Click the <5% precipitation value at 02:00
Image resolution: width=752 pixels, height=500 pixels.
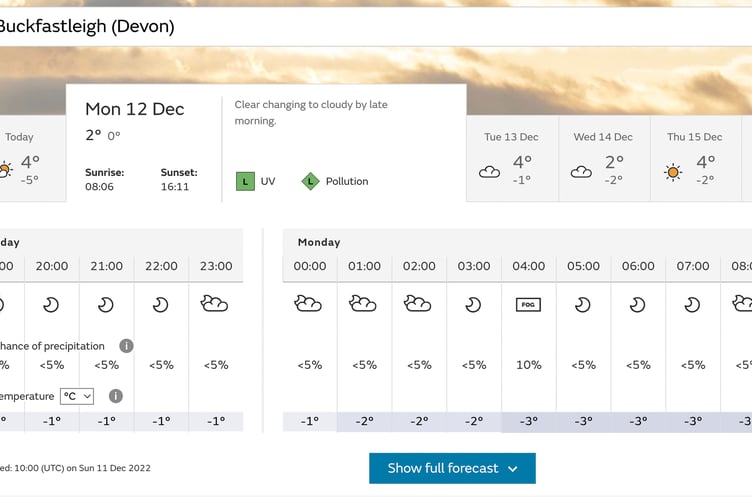[419, 365]
